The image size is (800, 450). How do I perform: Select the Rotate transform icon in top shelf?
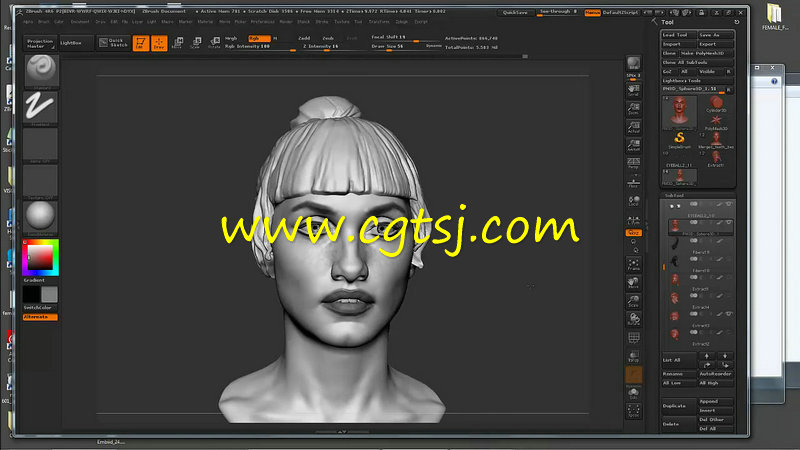[215, 43]
